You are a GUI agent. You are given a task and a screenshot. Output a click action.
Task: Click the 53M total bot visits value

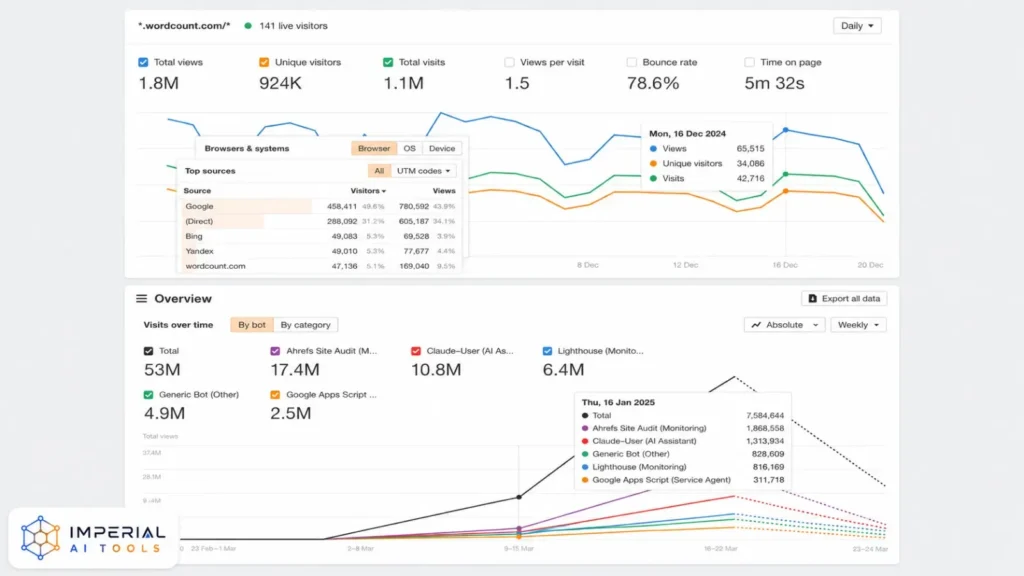click(162, 370)
